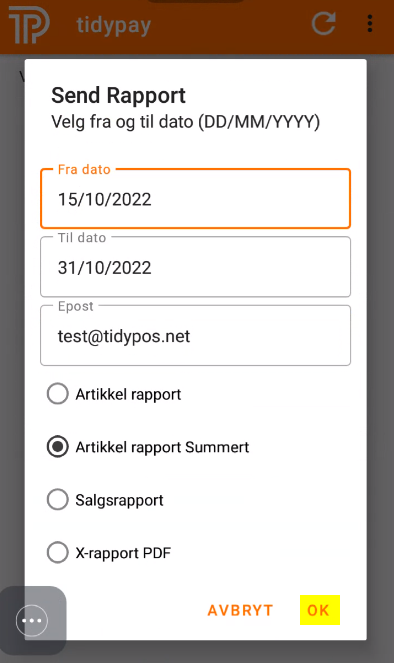Confirm with the OK button
394x663 pixels.
319,610
